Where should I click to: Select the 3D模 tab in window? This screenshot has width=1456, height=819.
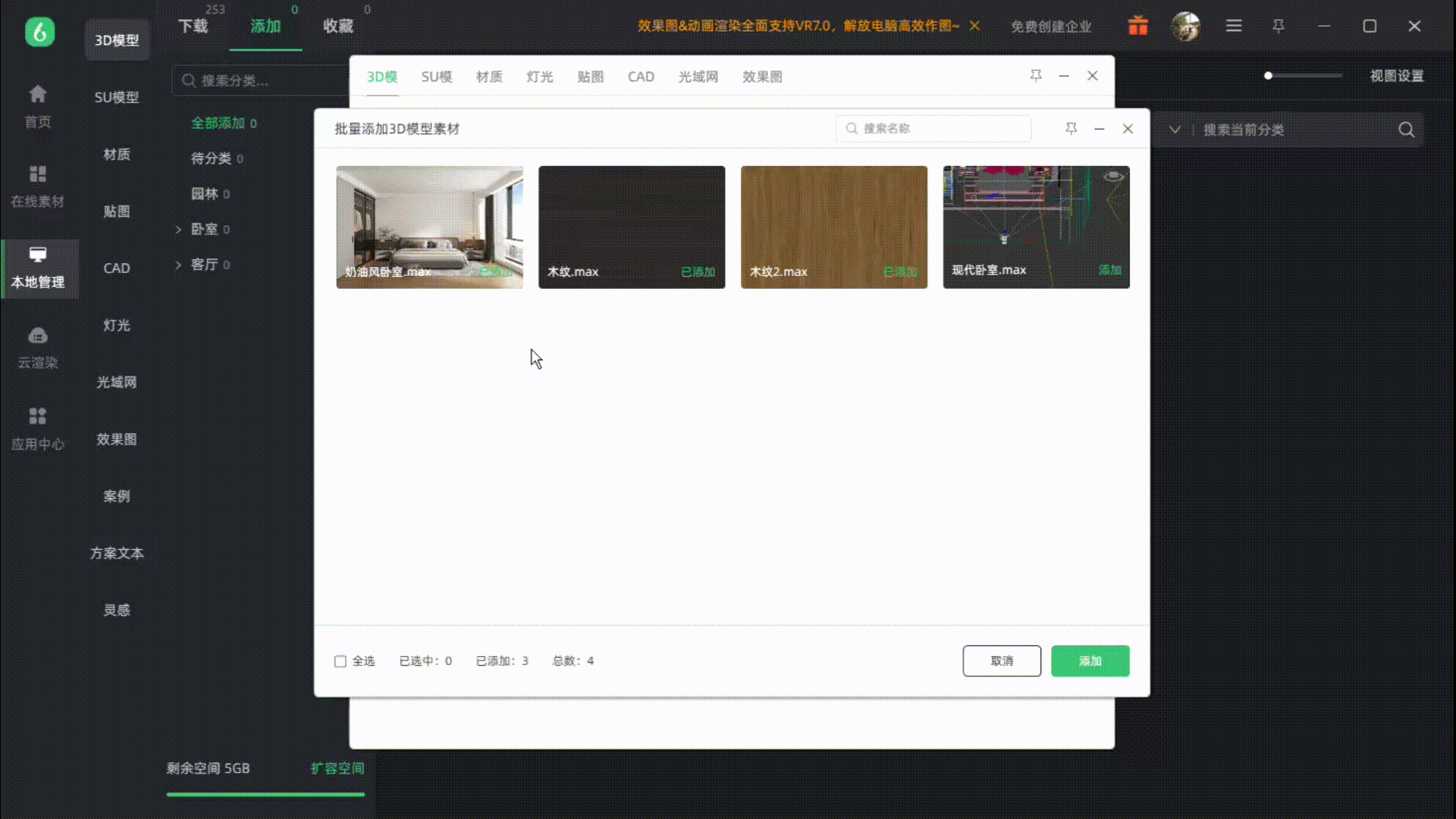(381, 77)
